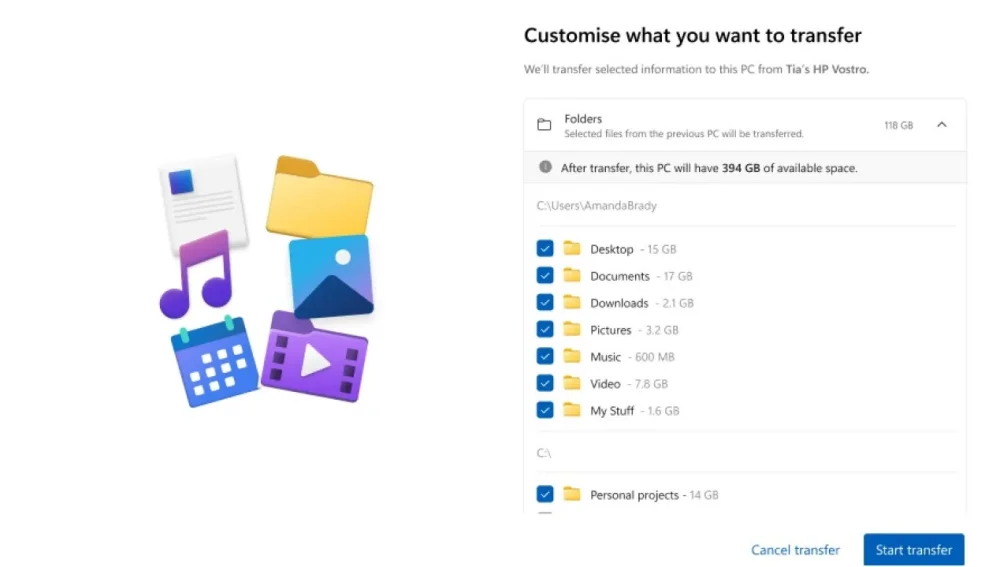Viewport: 1000px width, 567px height.
Task: Click the Pictures folder icon
Action: [x=572, y=329]
